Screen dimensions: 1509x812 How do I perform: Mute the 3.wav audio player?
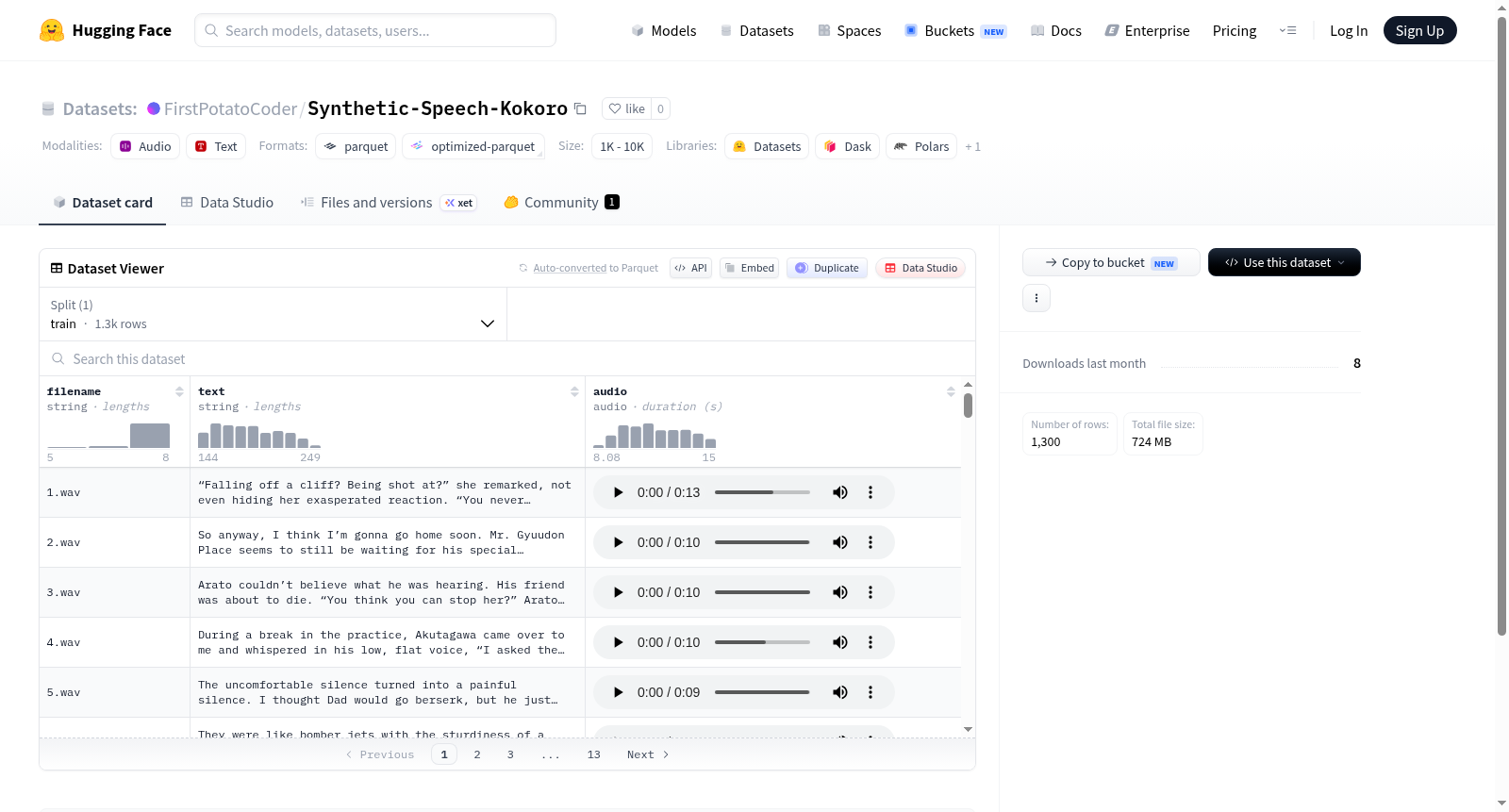[x=839, y=592]
